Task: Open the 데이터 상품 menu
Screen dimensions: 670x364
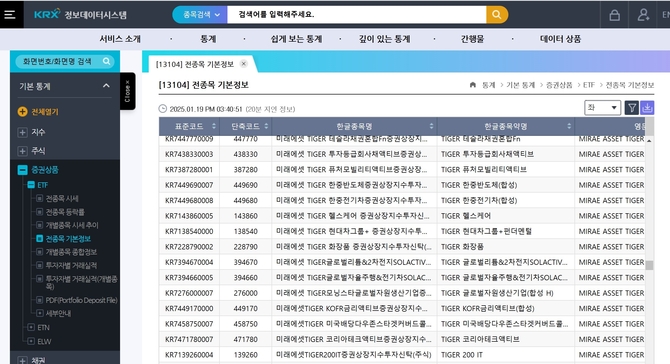Action: pos(560,39)
